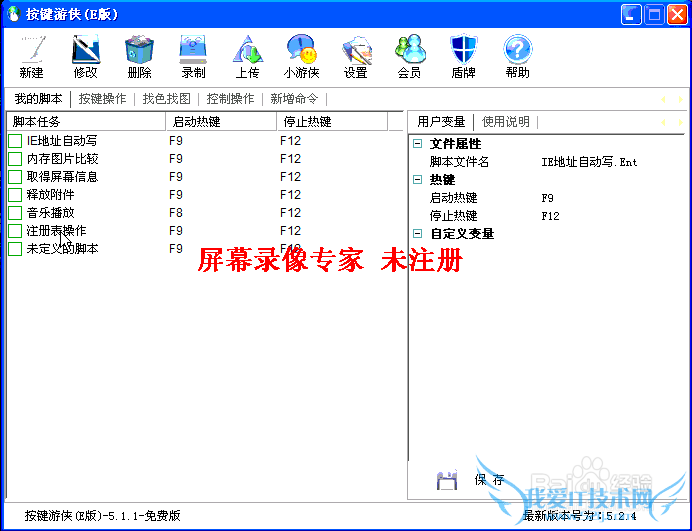Click the 保存 save button label
Screen dimensions: 692x531
(x=489, y=480)
